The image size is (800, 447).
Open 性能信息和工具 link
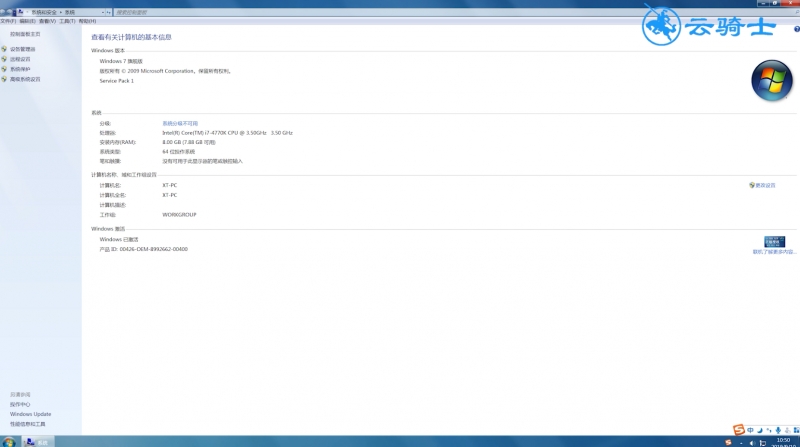28,424
